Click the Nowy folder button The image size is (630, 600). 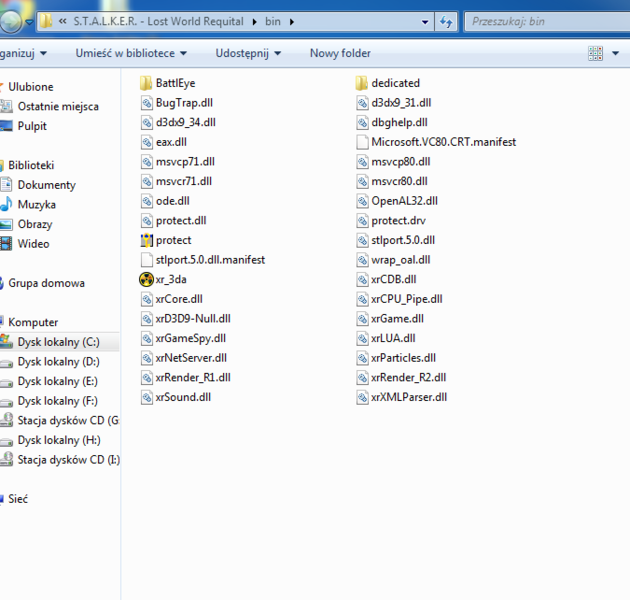340,54
